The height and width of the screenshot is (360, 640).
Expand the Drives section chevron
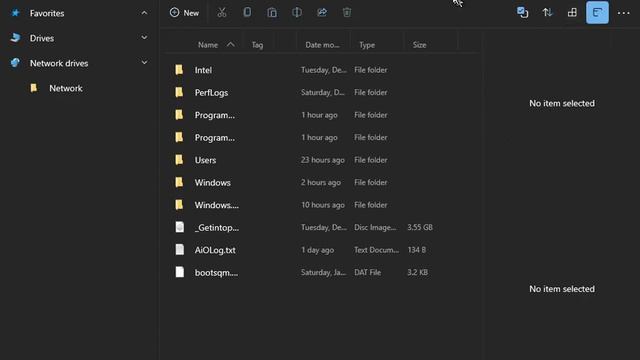pyautogui.click(x=144, y=38)
